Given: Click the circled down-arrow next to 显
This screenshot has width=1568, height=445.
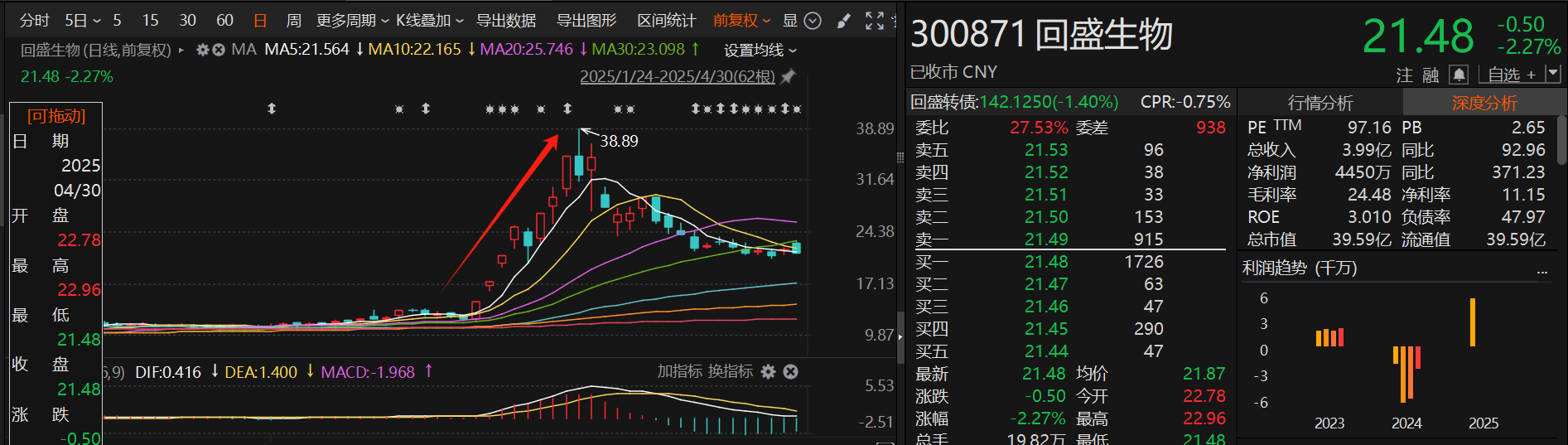Looking at the screenshot, I should click(x=813, y=21).
